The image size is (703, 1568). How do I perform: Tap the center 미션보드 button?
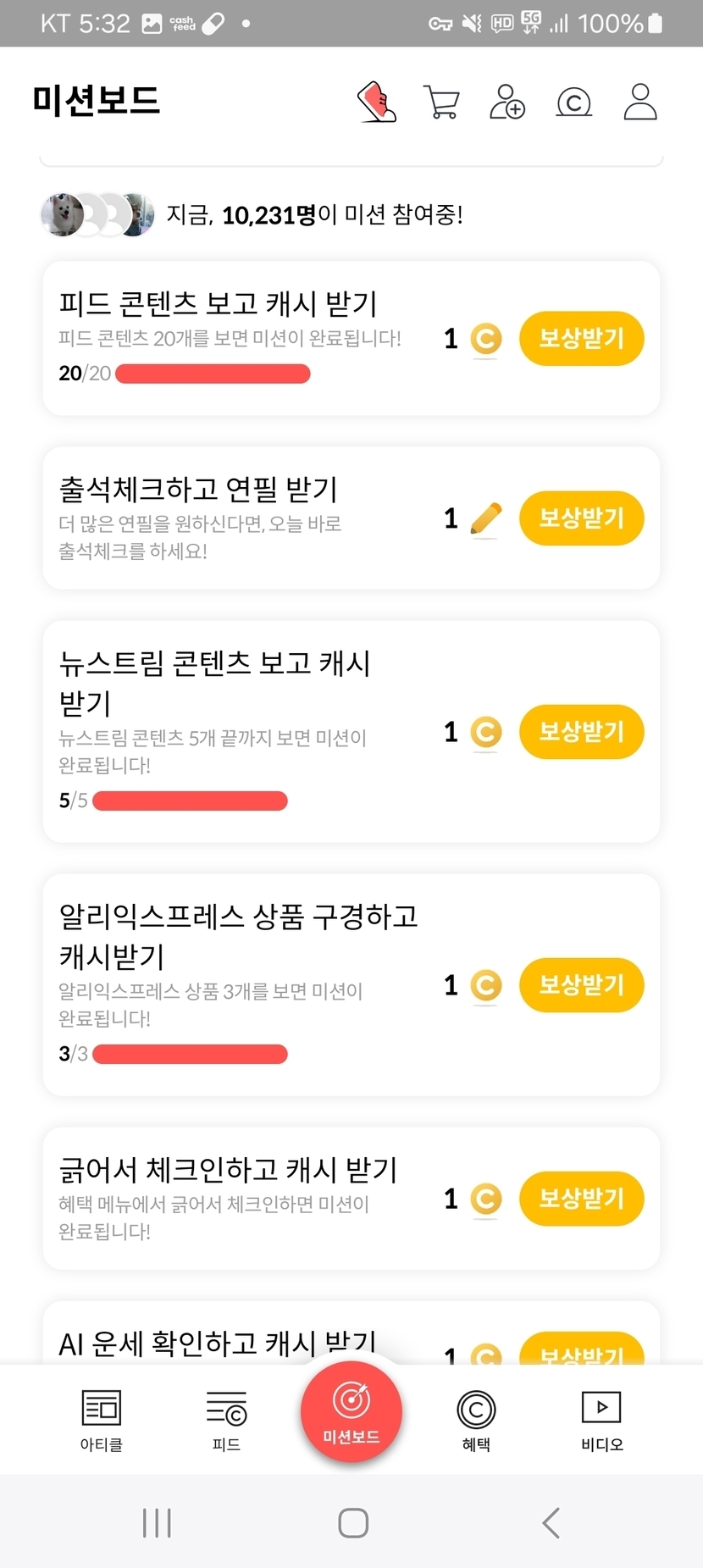(351, 1412)
